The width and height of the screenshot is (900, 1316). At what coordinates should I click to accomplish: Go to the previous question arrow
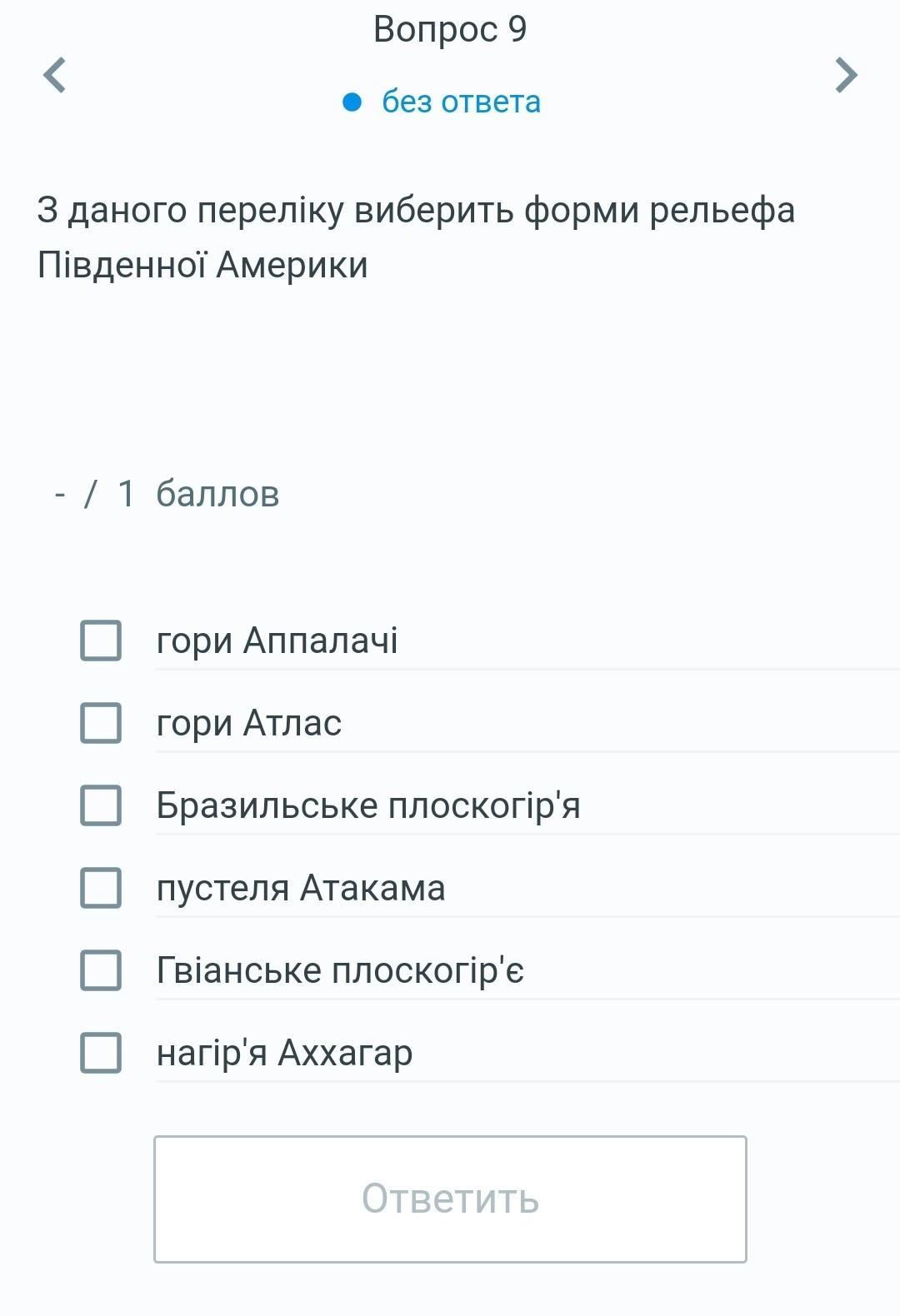(x=55, y=75)
